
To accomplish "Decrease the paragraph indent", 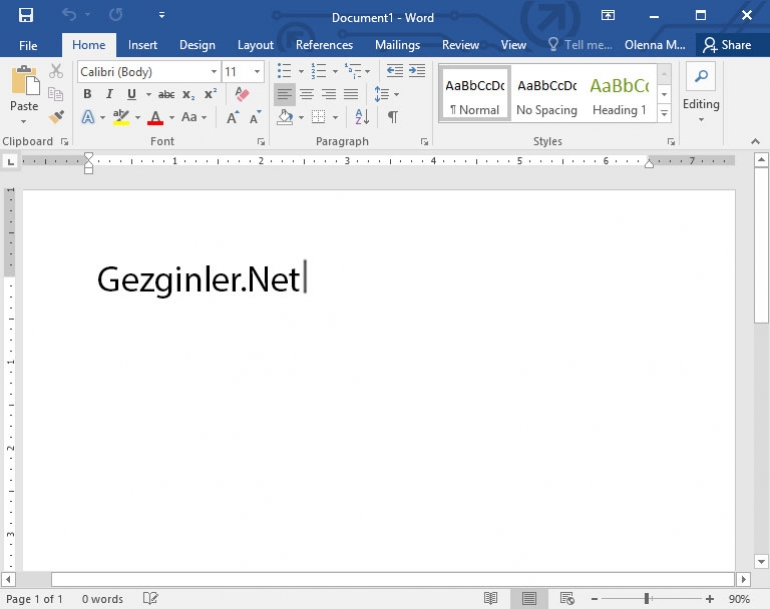I will (394, 71).
